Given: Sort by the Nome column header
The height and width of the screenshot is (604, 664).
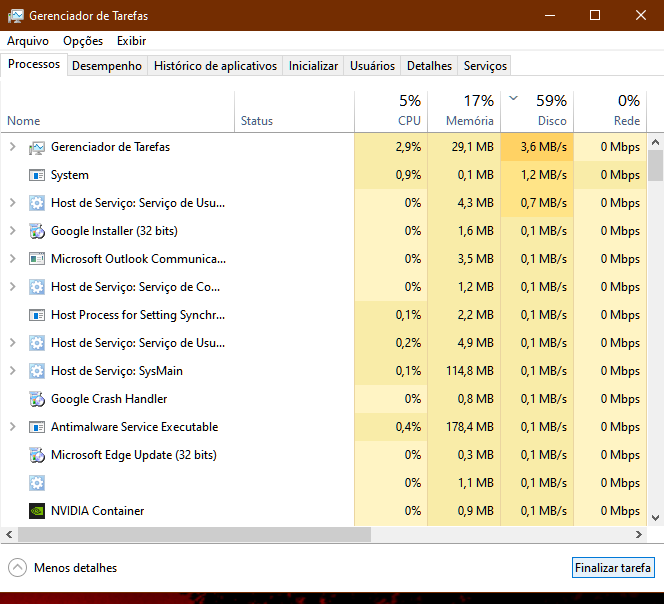Looking at the screenshot, I should point(118,111).
